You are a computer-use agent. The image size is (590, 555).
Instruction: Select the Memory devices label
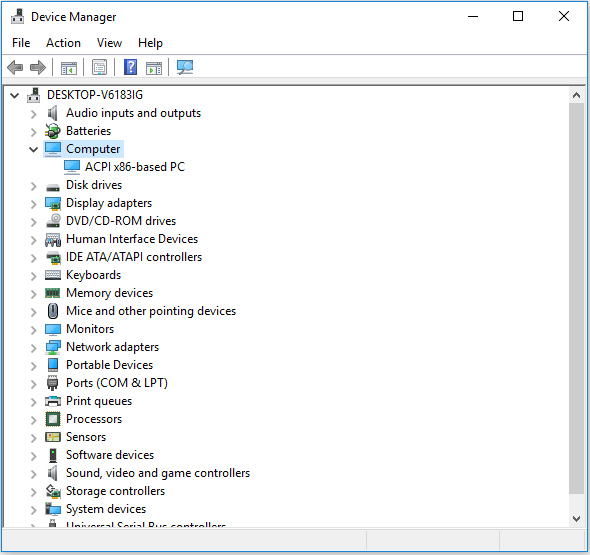[x=109, y=293]
